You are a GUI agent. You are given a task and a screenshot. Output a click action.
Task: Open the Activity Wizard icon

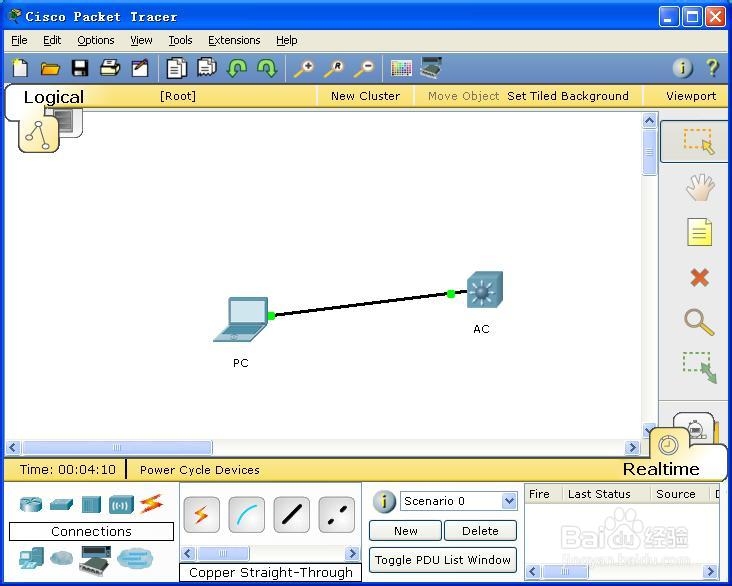point(140,68)
